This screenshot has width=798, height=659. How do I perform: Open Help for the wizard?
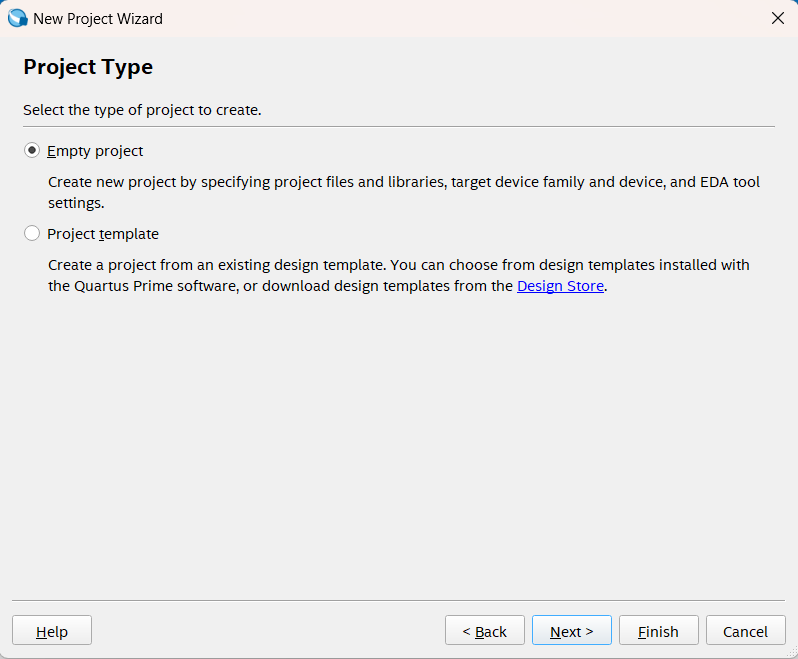[x=52, y=631]
